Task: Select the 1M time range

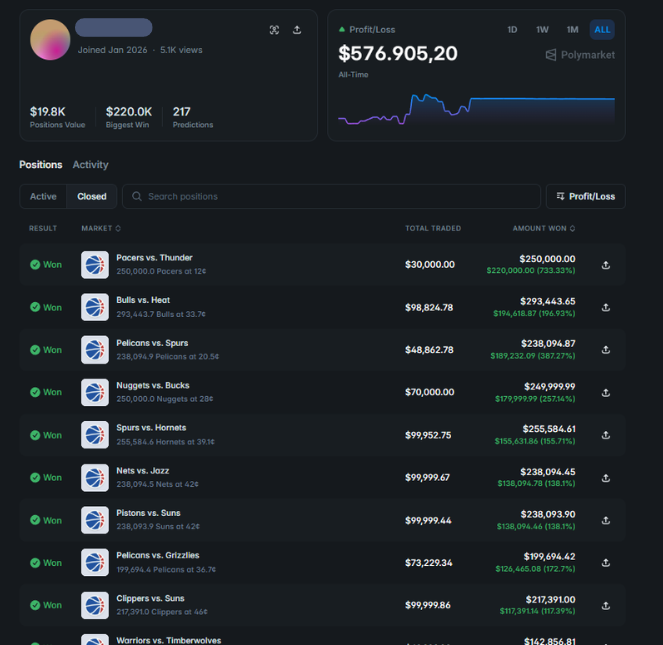Action: [x=572, y=30]
